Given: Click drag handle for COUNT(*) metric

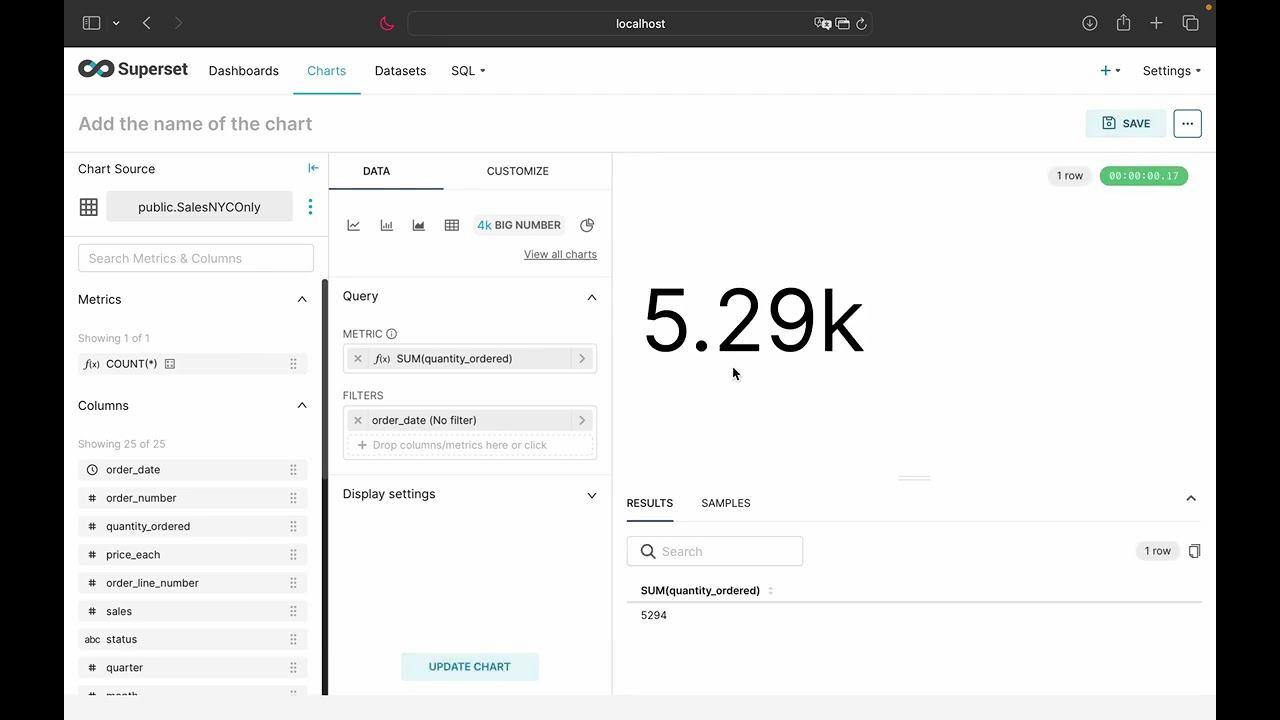Looking at the screenshot, I should pos(293,364).
